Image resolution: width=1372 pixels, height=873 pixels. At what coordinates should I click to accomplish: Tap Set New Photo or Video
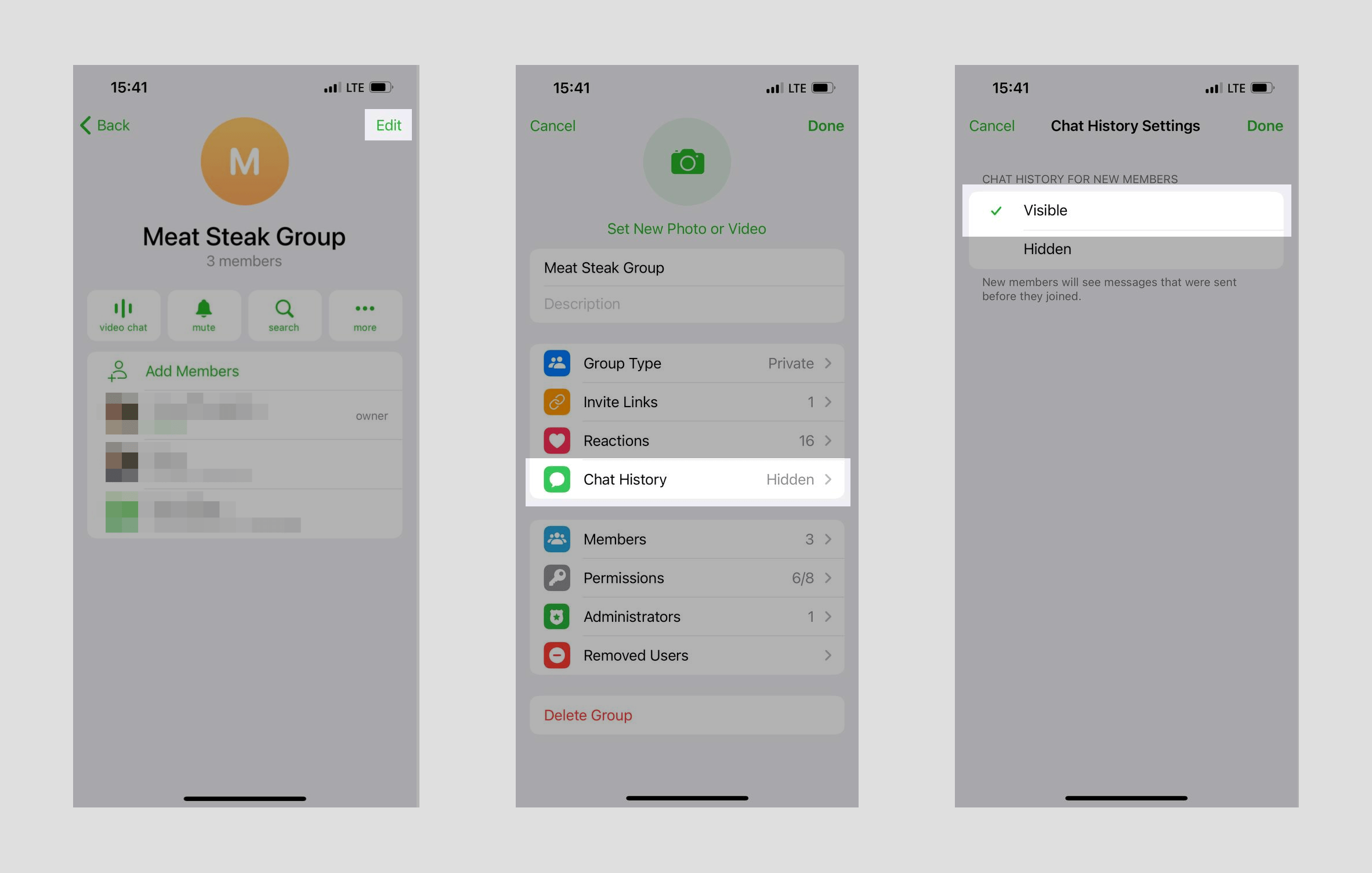[x=686, y=229]
